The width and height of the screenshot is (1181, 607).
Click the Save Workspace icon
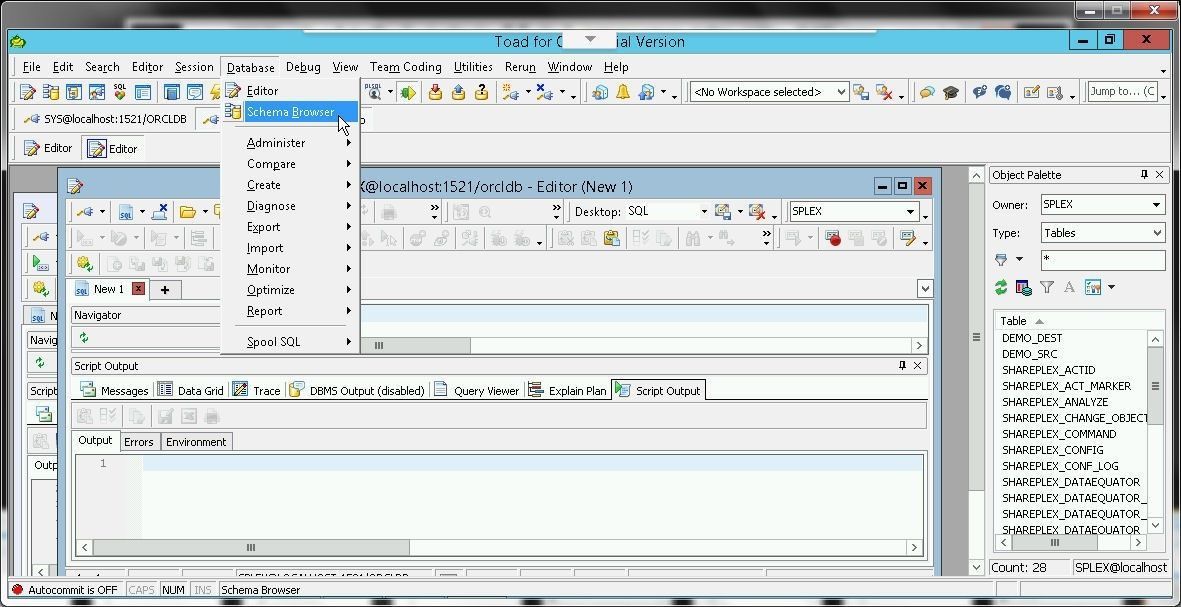(x=861, y=92)
